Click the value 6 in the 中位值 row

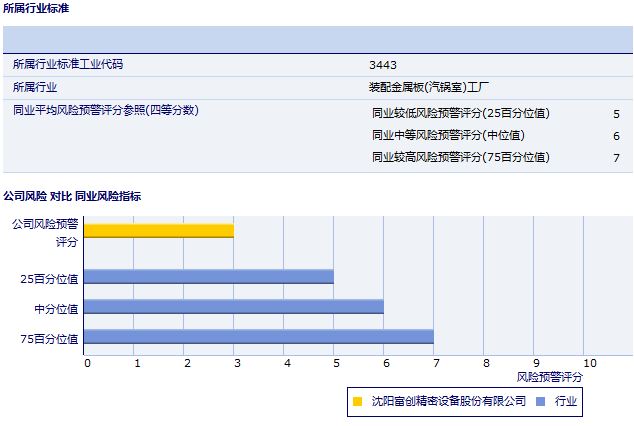616,136
